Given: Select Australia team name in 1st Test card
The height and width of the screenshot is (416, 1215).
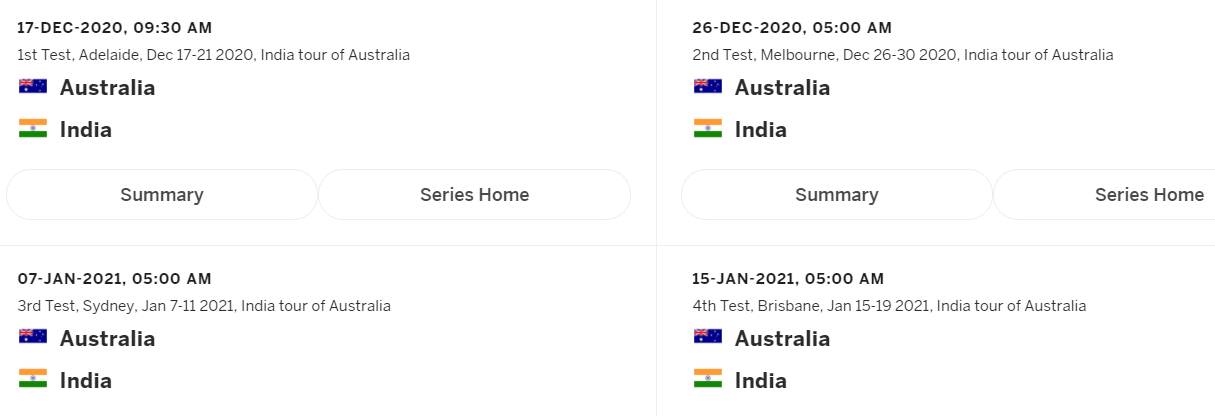Looking at the screenshot, I should 107,87.
